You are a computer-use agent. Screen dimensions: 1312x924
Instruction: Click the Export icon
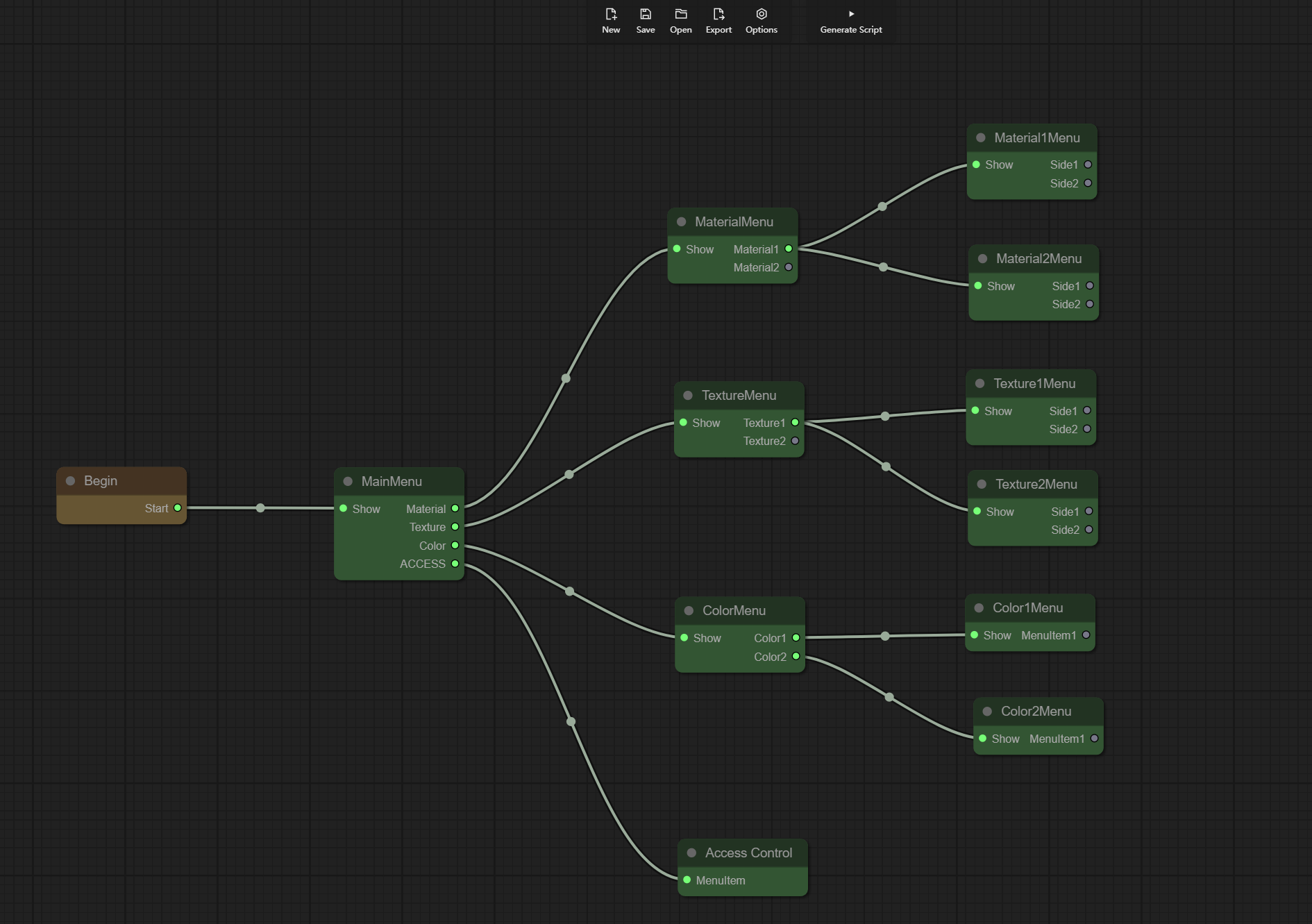pos(718,15)
